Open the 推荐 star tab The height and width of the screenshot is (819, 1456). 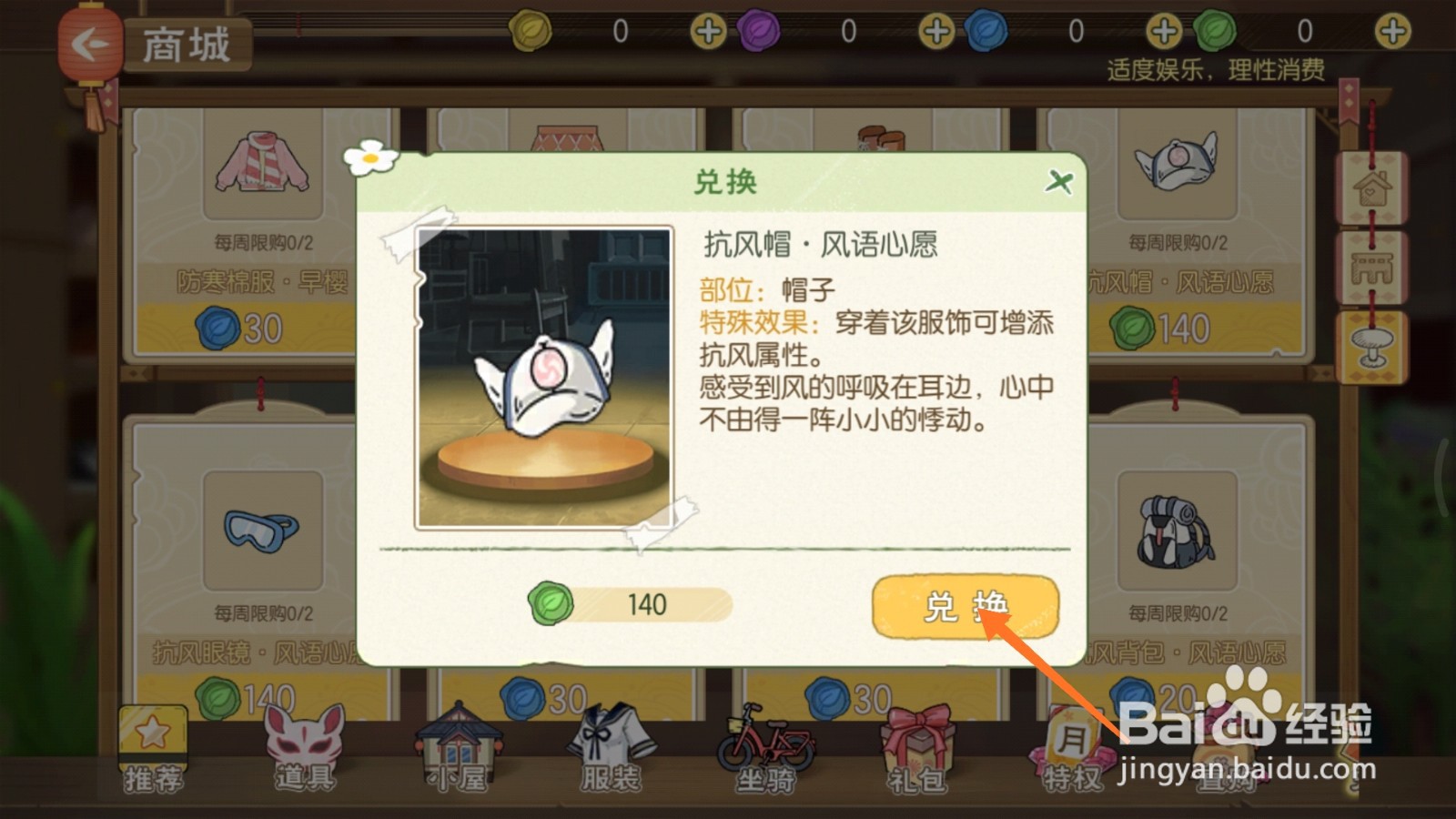[x=153, y=749]
